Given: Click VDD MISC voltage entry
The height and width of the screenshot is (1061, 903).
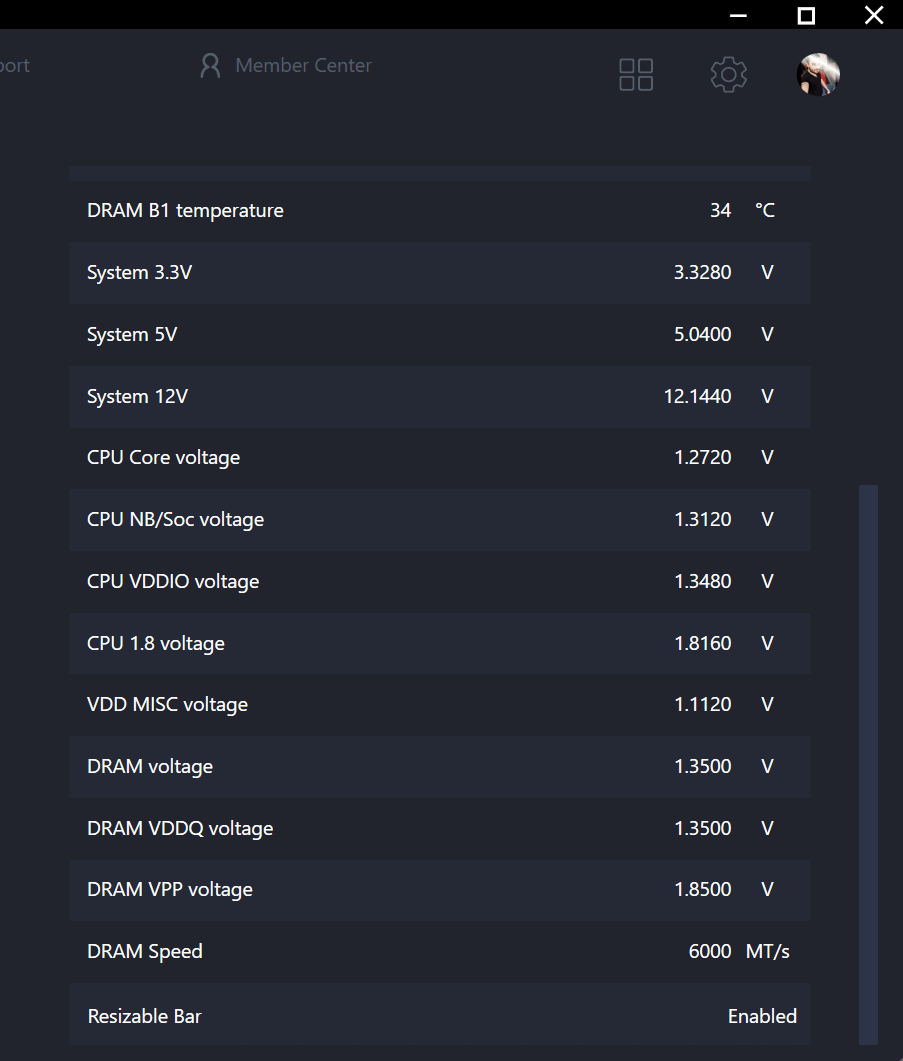Looking at the screenshot, I should (x=440, y=704).
